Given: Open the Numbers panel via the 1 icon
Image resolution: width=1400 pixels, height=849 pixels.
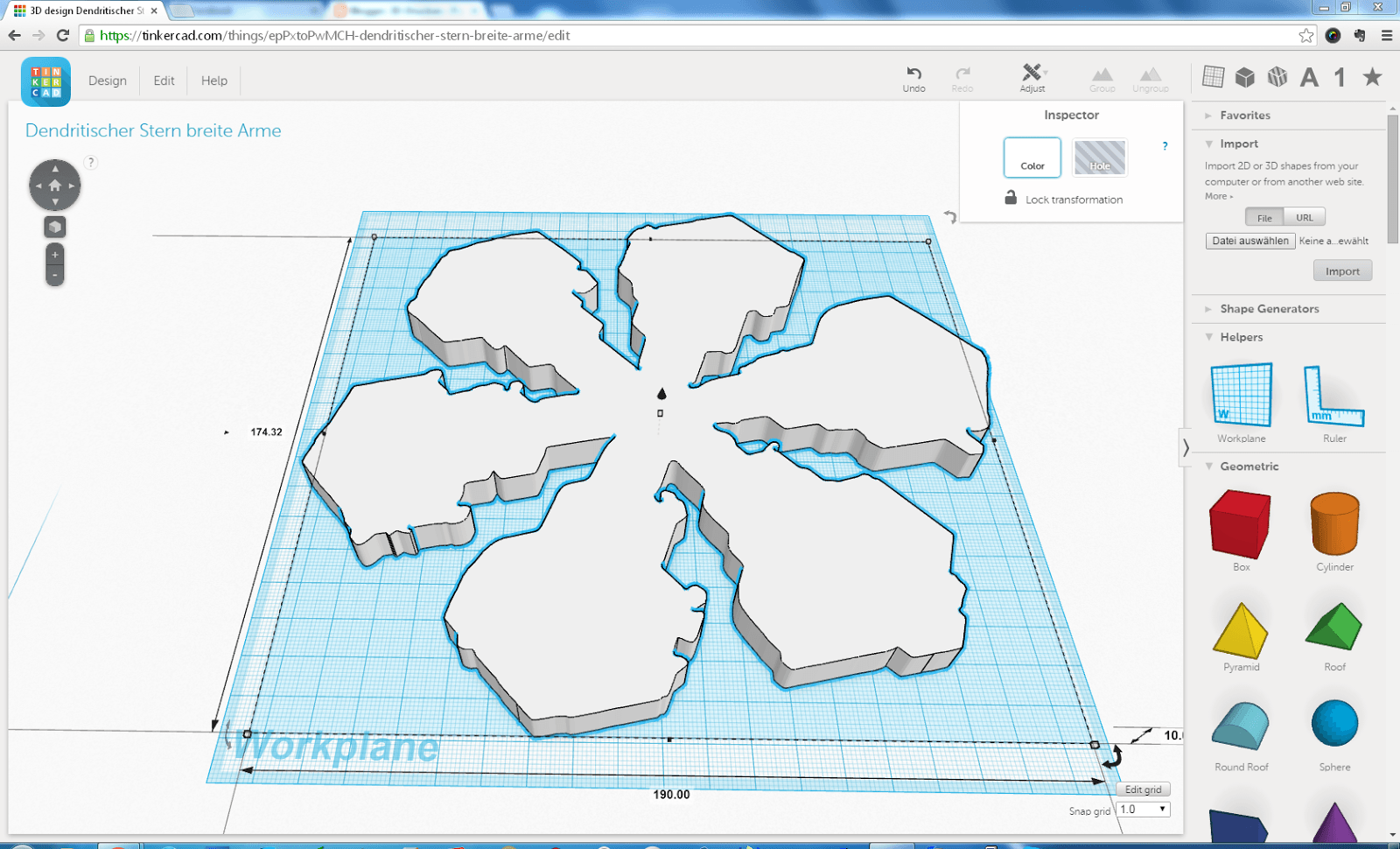Looking at the screenshot, I should pos(1338,77).
